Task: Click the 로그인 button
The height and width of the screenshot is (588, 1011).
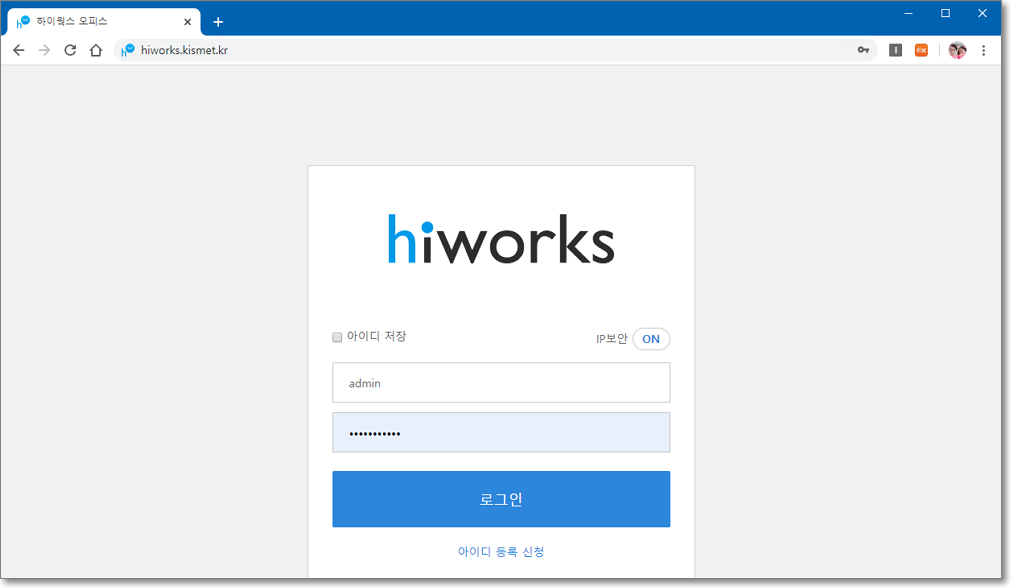Action: (501, 499)
